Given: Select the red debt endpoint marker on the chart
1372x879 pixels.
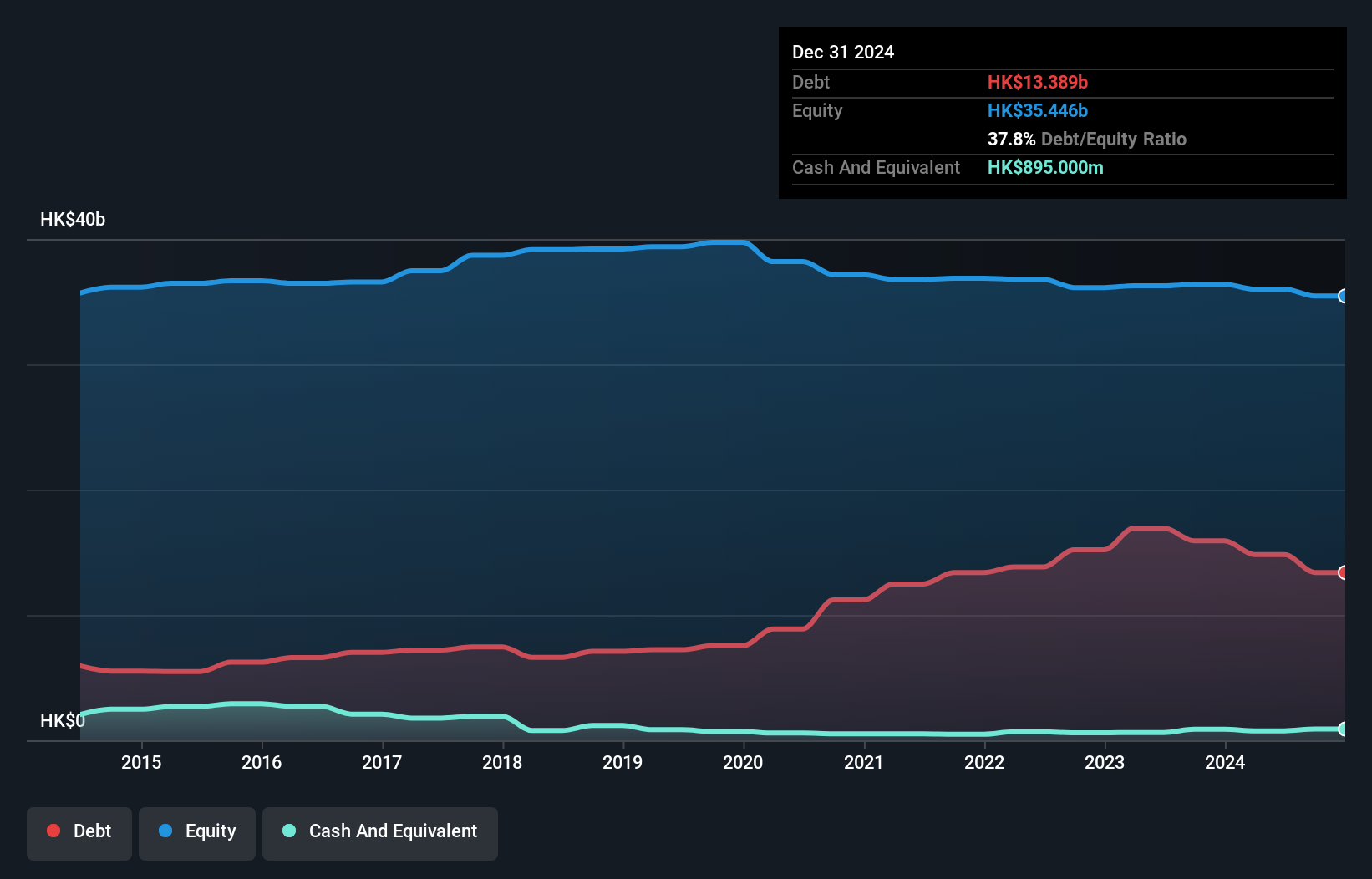Looking at the screenshot, I should coord(1344,572).
